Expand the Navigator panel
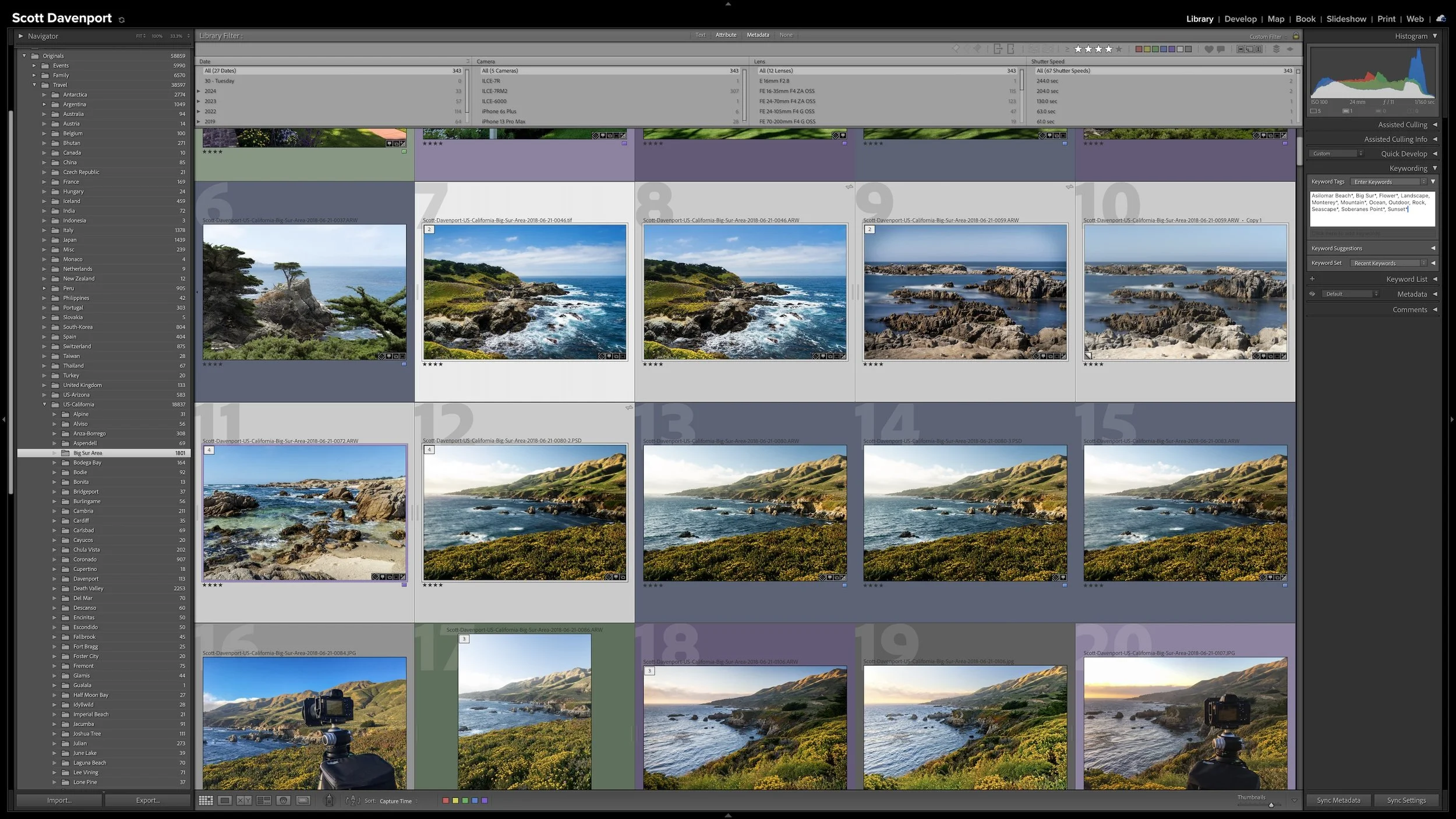Screen dimensions: 1456x819 click(x=21, y=36)
